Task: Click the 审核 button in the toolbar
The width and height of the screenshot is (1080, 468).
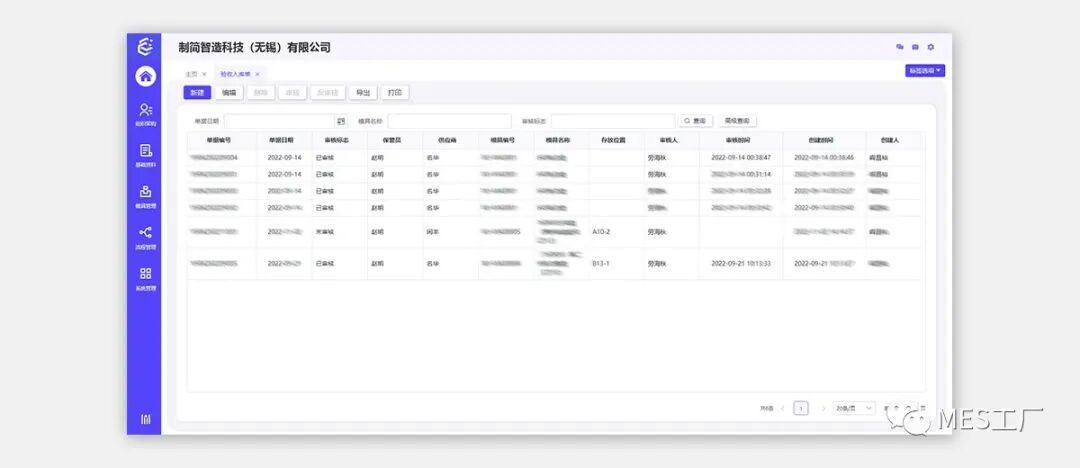Action: pos(293,92)
